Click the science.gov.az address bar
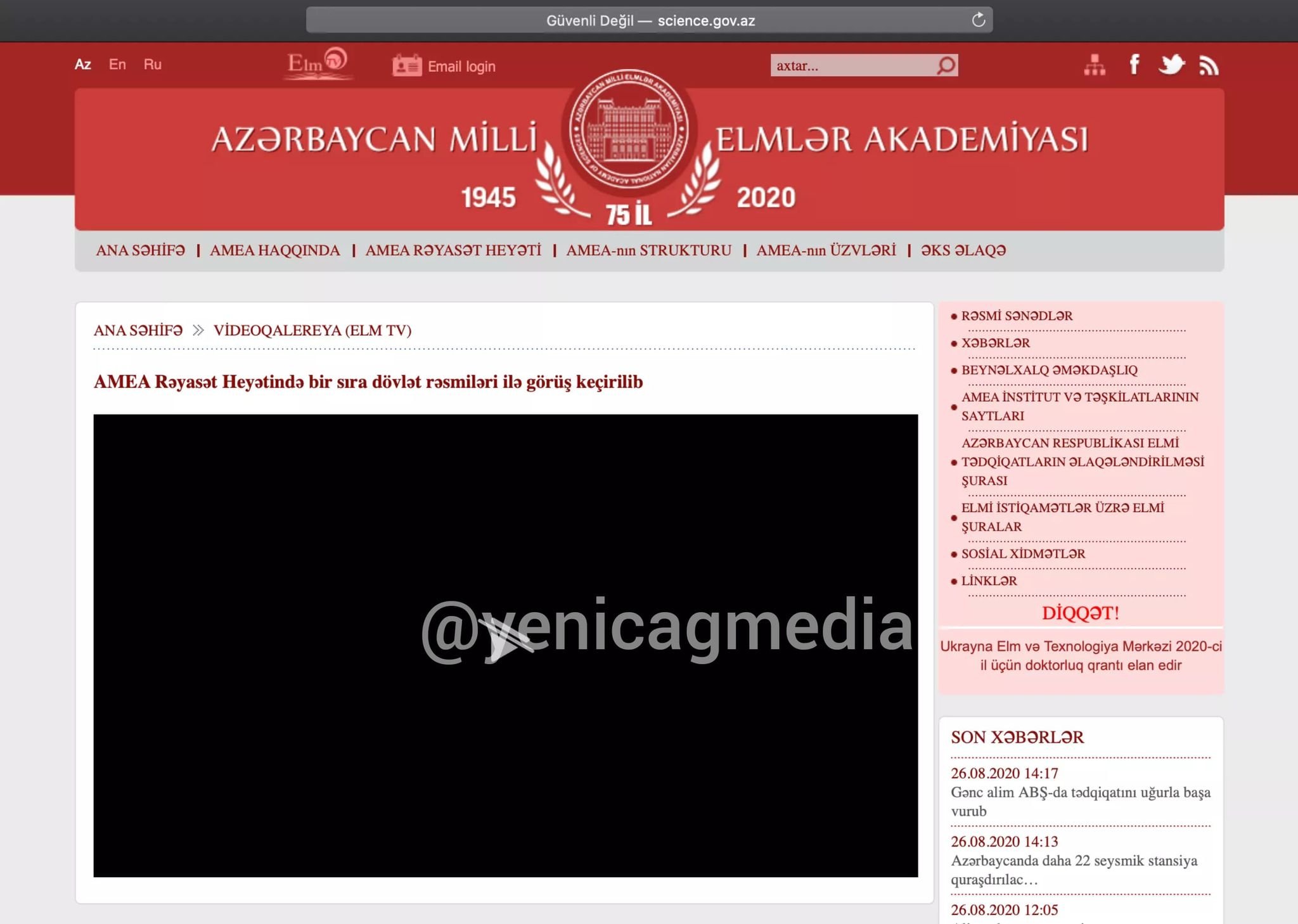 pos(649,20)
